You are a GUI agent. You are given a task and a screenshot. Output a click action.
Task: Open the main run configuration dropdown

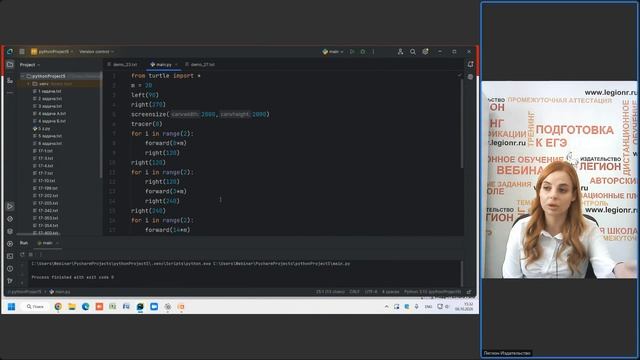pyautogui.click(x=333, y=52)
